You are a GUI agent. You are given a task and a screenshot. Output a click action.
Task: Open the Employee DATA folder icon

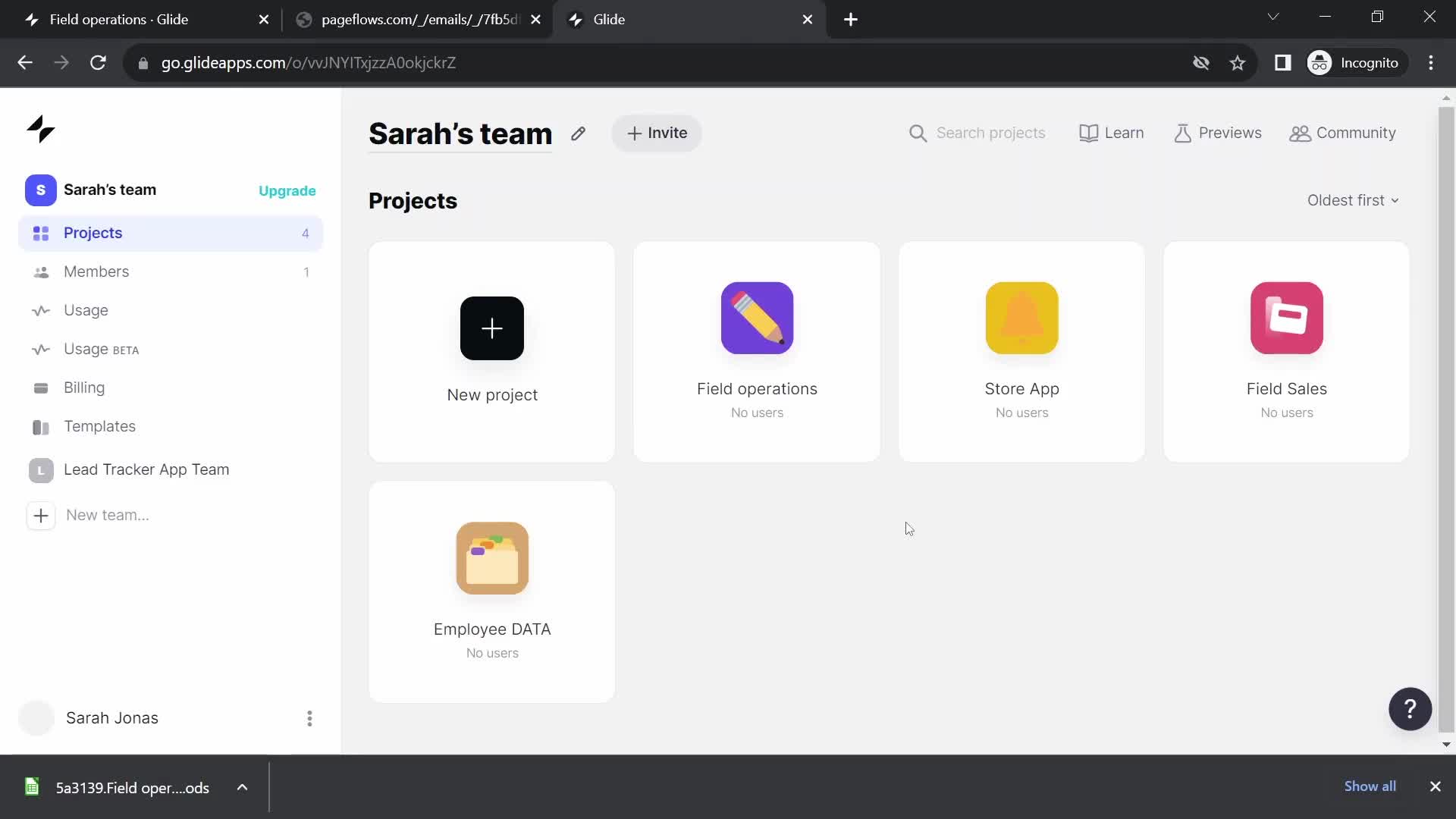tap(492, 558)
